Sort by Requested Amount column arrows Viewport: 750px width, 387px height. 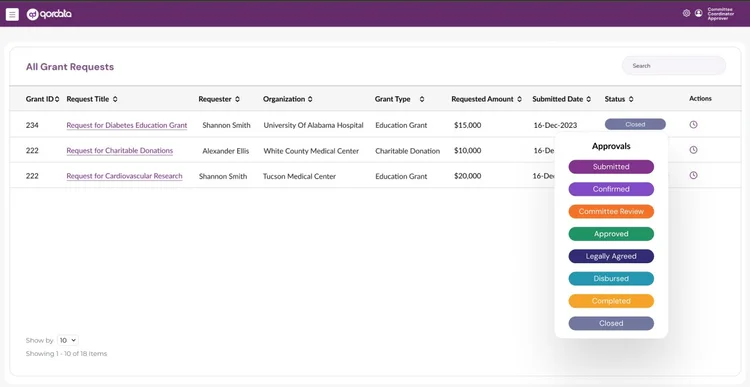point(519,100)
